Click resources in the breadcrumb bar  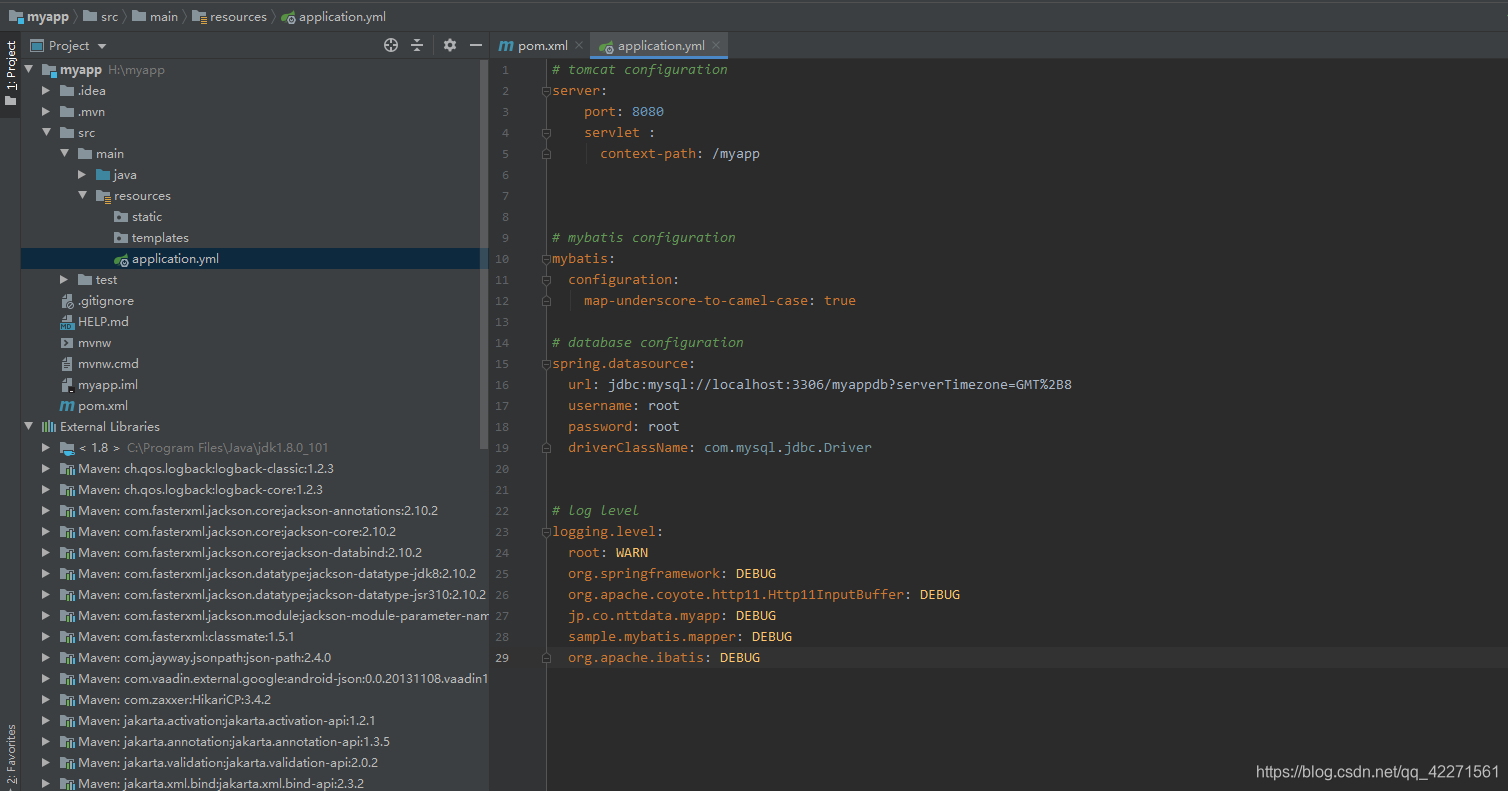(x=229, y=16)
